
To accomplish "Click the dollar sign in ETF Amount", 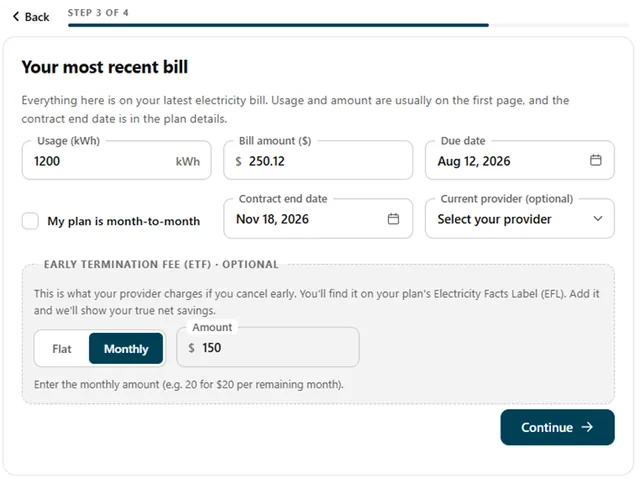I will click(x=191, y=348).
